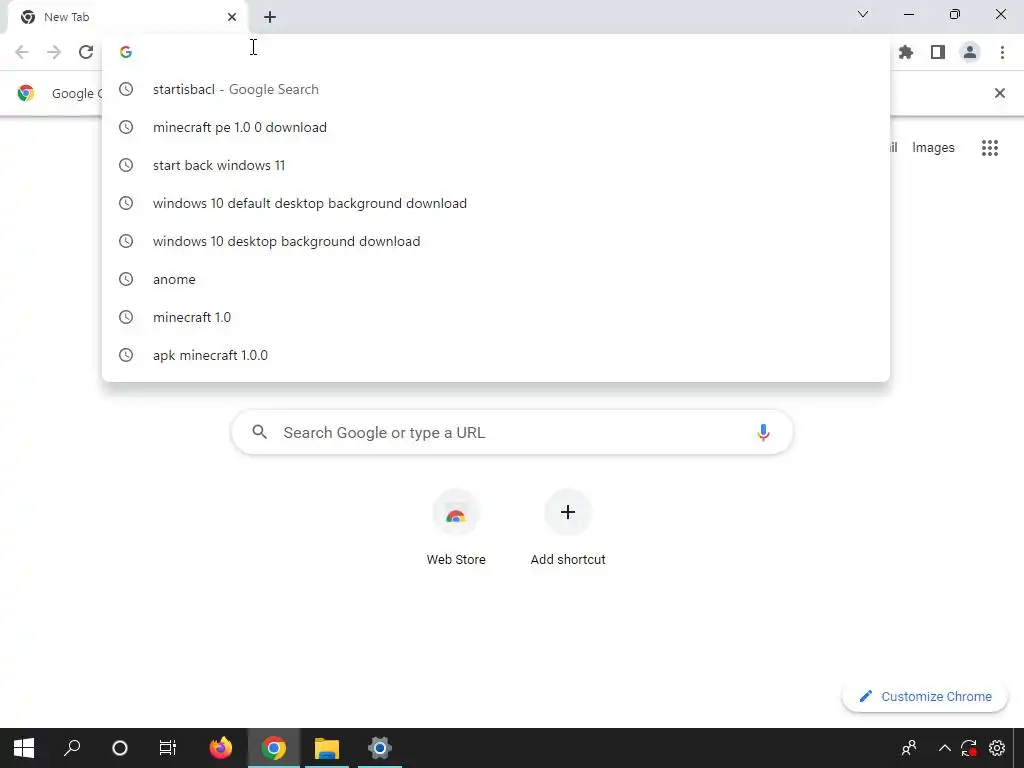Click the sync status tray icon

click(969, 748)
